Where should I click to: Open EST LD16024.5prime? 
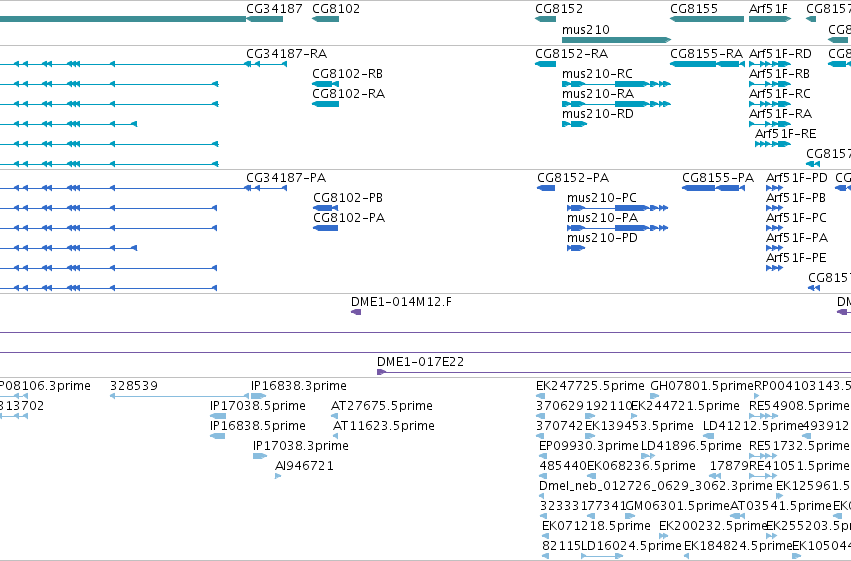(631, 547)
